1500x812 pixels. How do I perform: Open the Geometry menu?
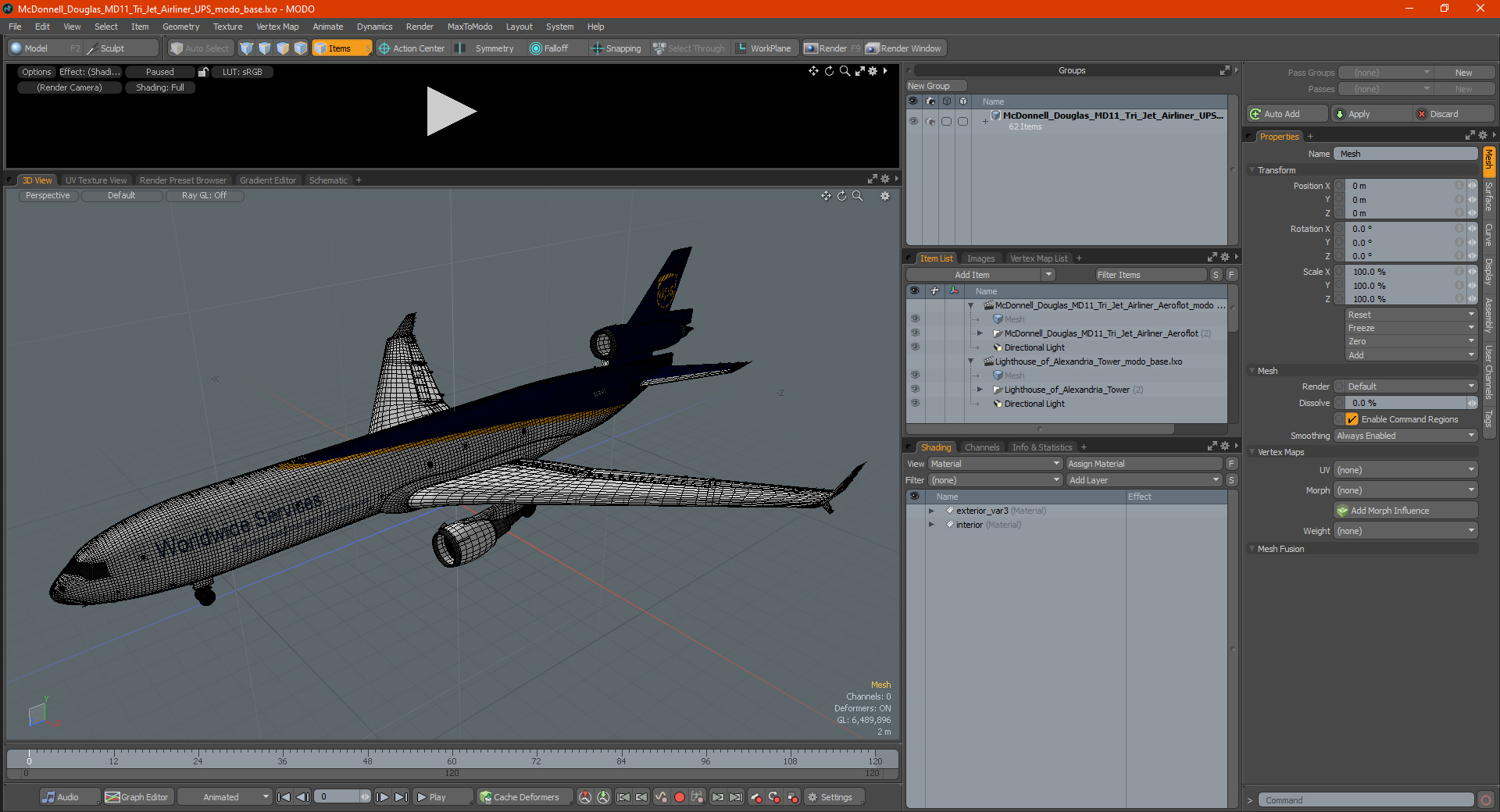(x=180, y=27)
